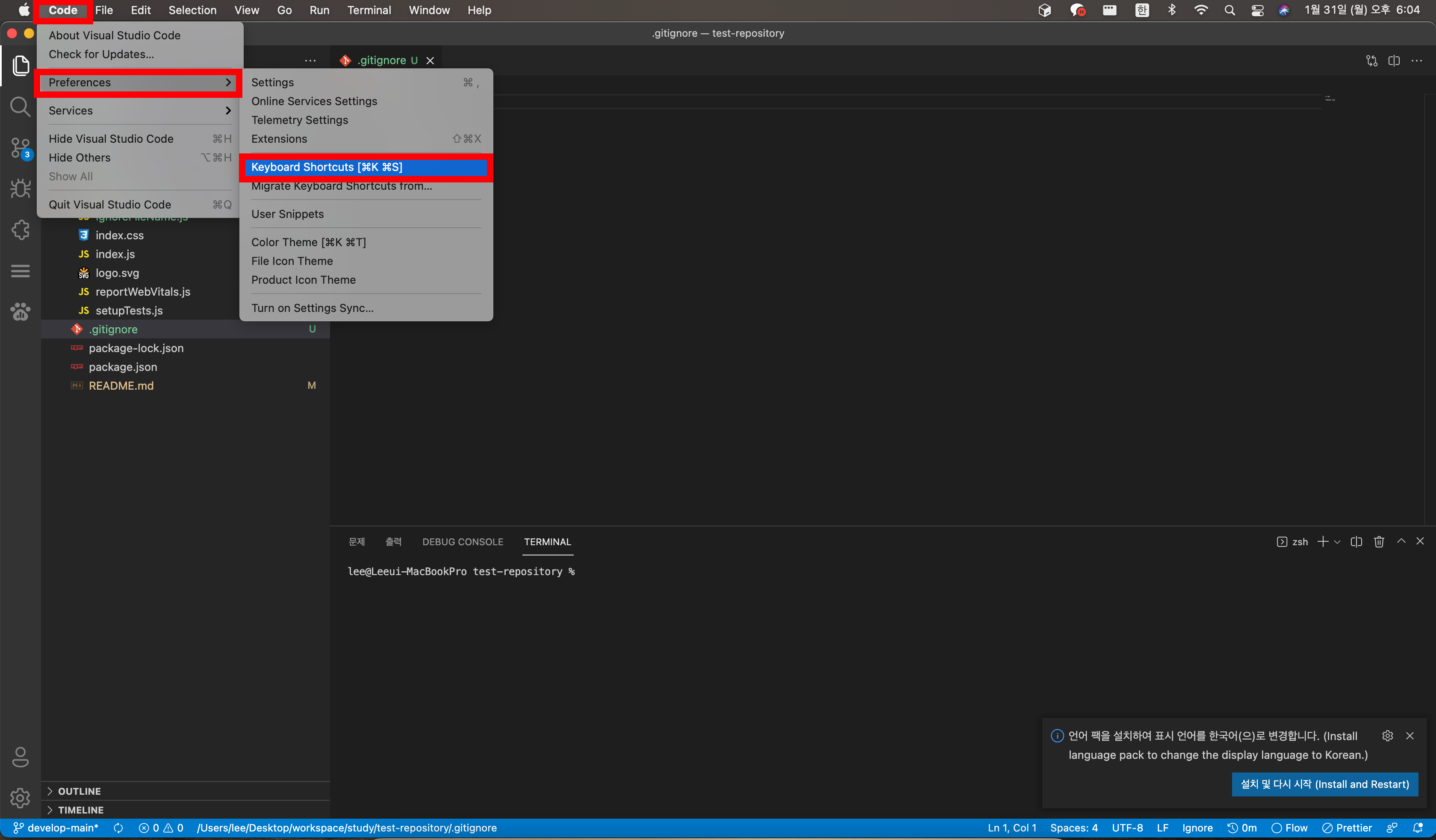The image size is (1436, 840).
Task: Open the Extensions view icon
Action: click(20, 230)
